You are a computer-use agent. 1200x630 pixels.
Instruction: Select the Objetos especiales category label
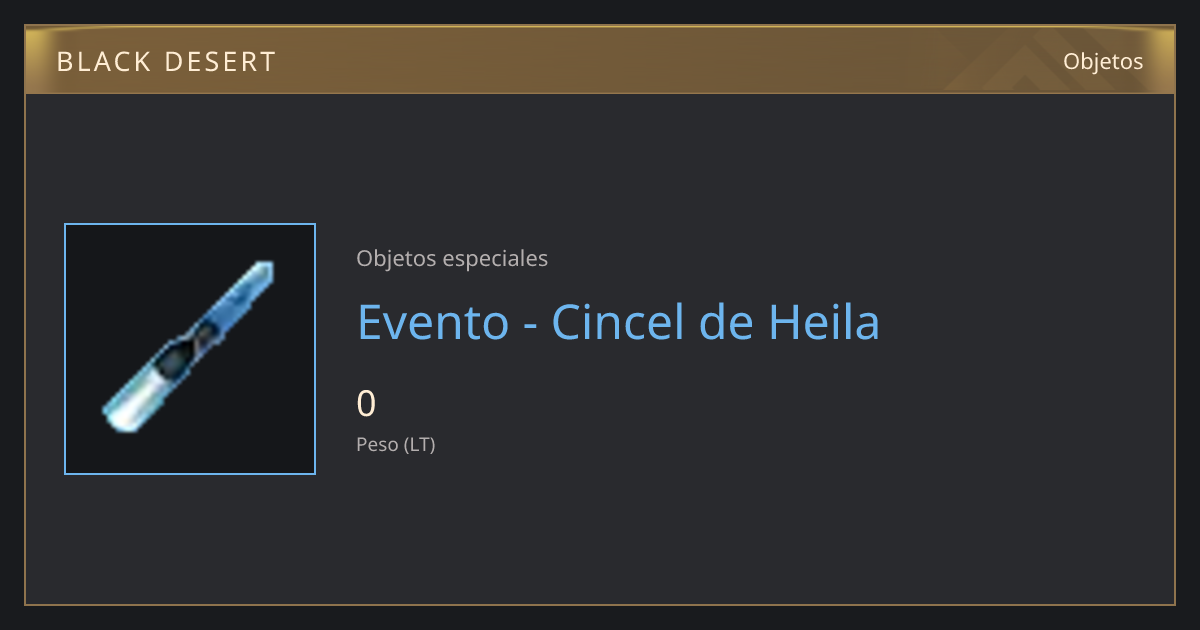(x=452, y=258)
